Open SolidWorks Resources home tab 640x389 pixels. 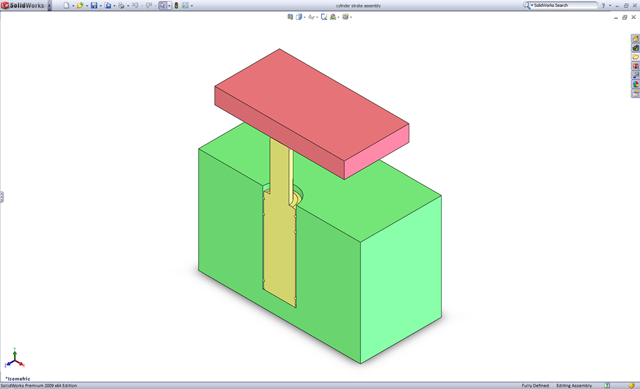(x=636, y=39)
